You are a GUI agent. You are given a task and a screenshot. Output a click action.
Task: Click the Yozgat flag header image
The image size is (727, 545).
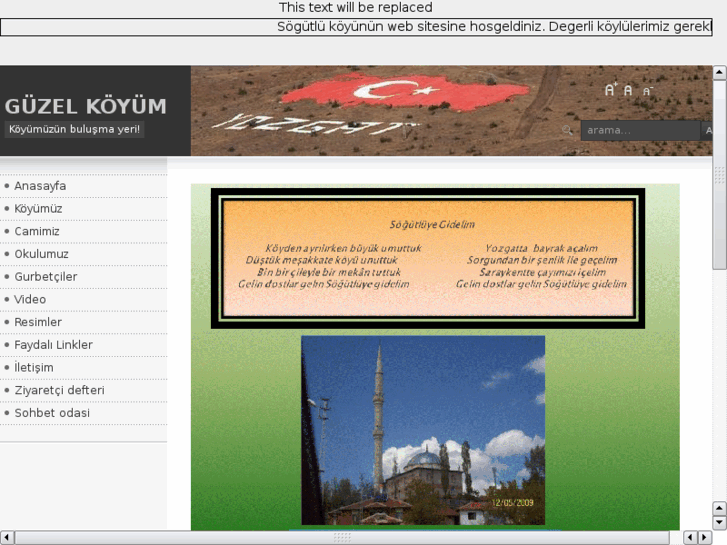[x=451, y=111]
